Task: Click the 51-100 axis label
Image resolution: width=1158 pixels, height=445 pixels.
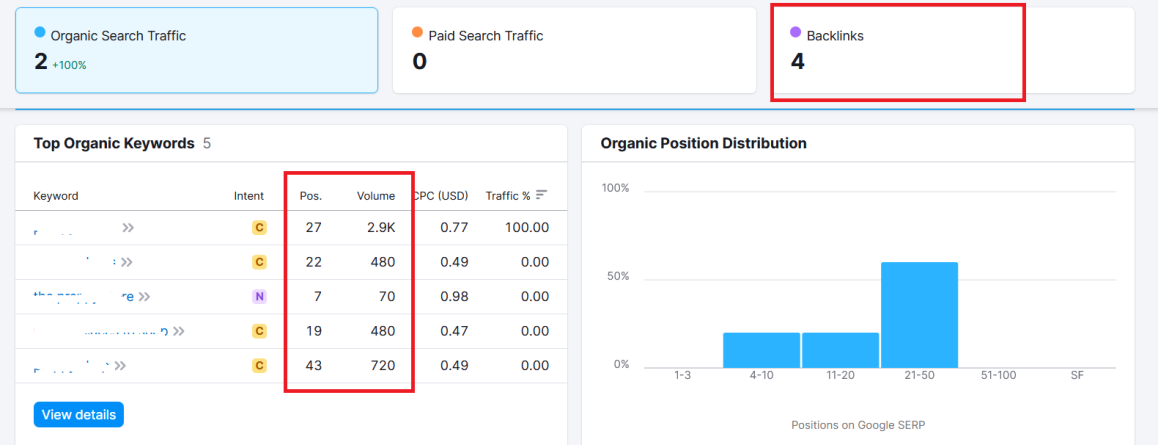Action: [998, 376]
